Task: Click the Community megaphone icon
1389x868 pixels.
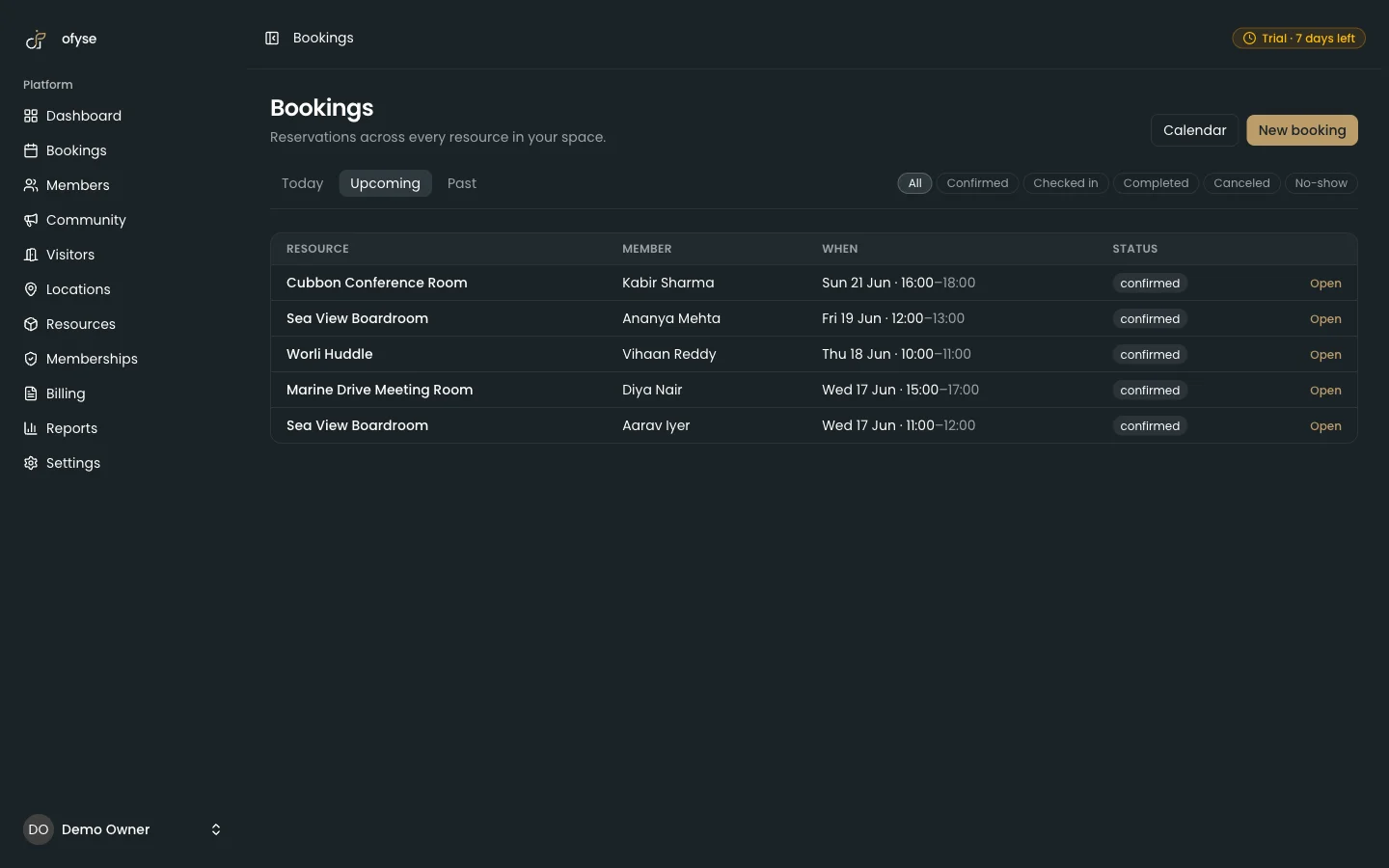Action: coord(31,220)
